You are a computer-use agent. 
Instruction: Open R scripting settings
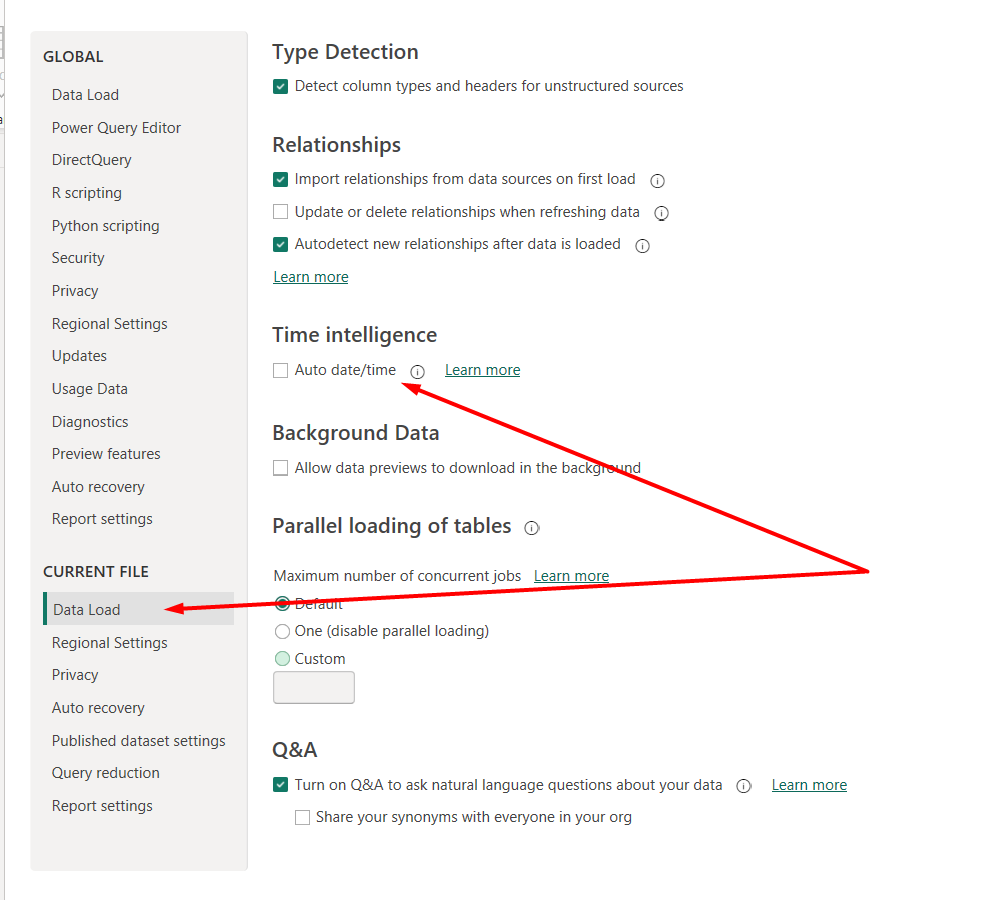pos(86,193)
